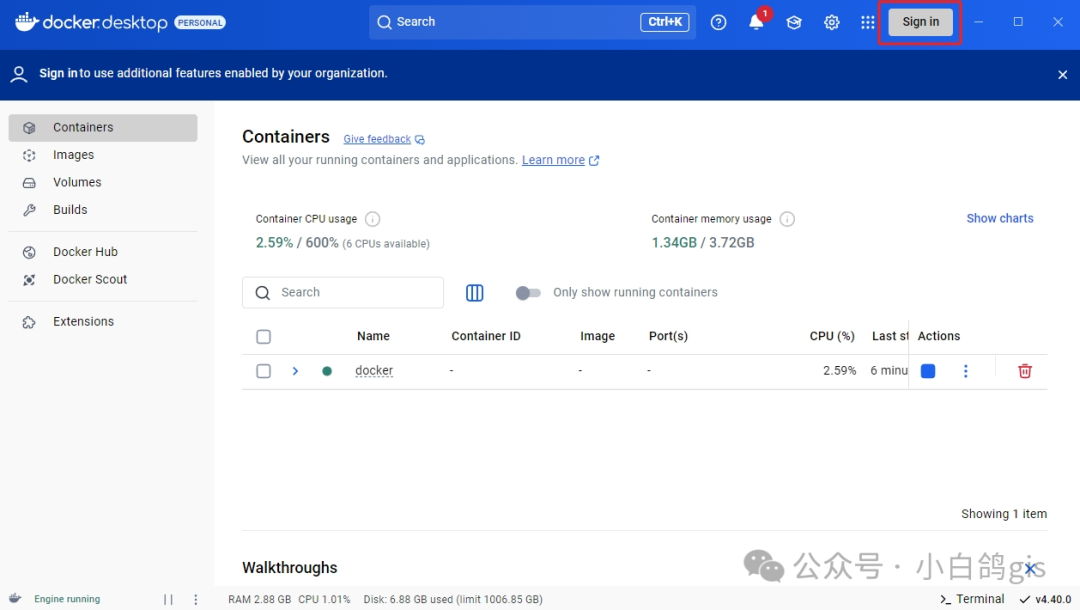
Task: Open Docker Scout in sidebar
Action: pos(103,280)
